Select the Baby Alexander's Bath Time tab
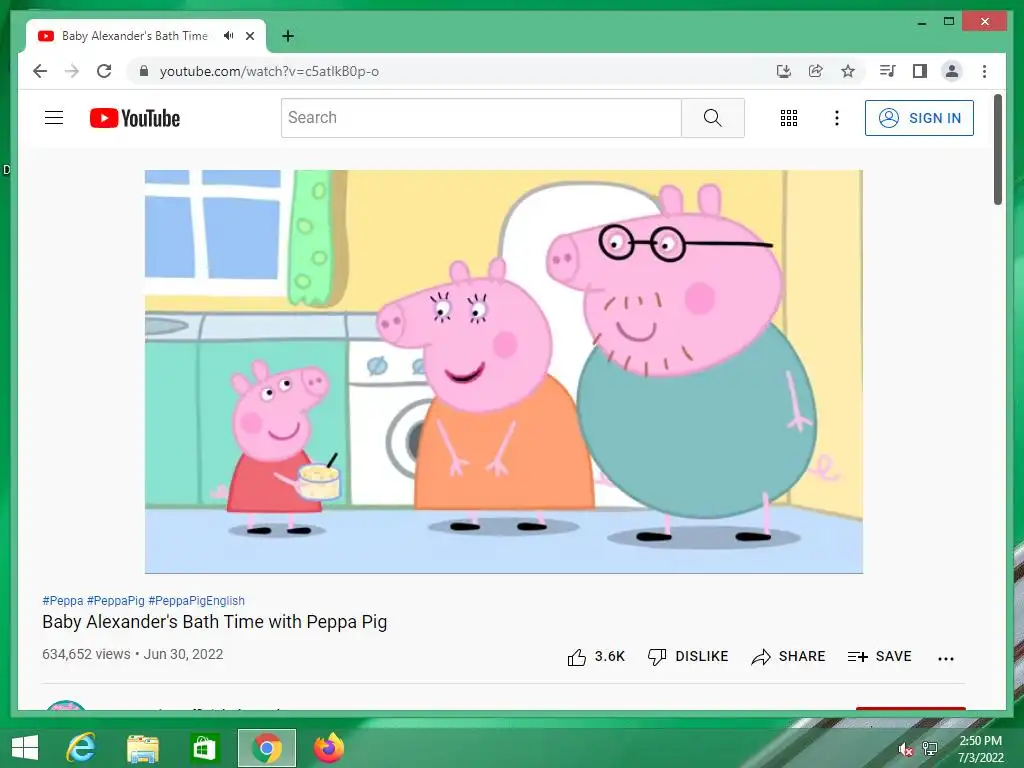The width and height of the screenshot is (1024, 768). (x=146, y=36)
